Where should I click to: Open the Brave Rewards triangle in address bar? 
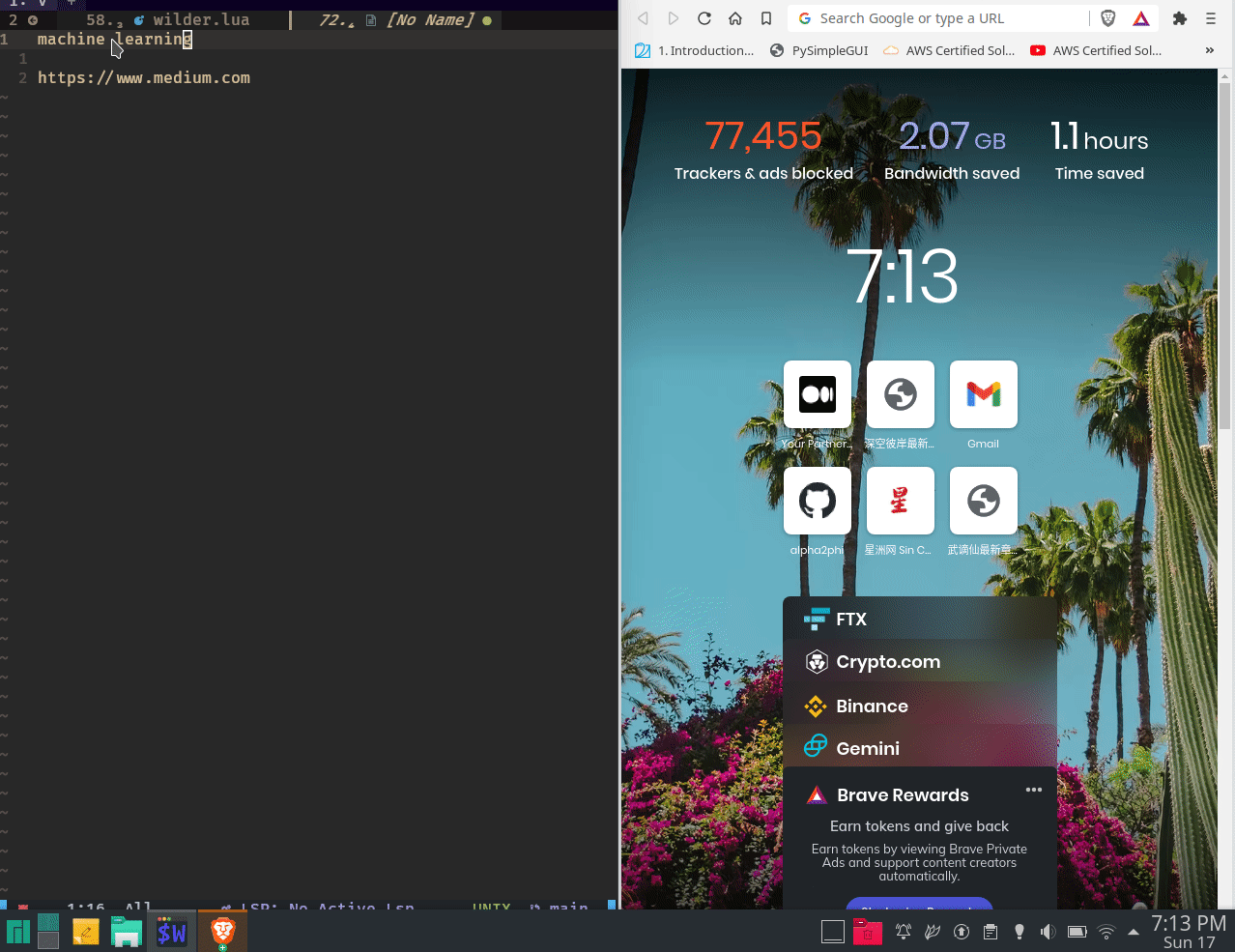pyautogui.click(x=1141, y=18)
